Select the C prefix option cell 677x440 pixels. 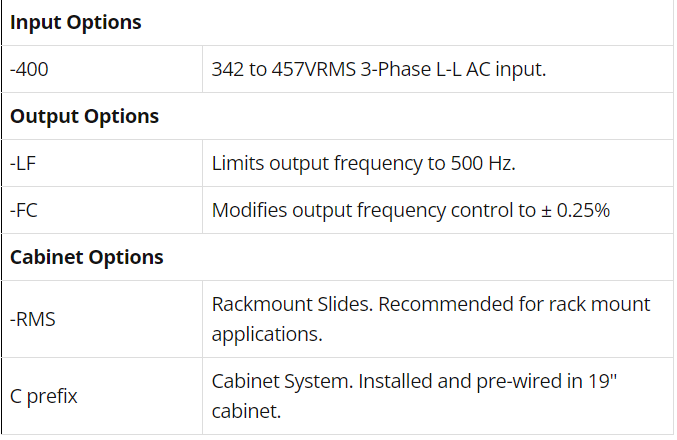[x=102, y=396]
